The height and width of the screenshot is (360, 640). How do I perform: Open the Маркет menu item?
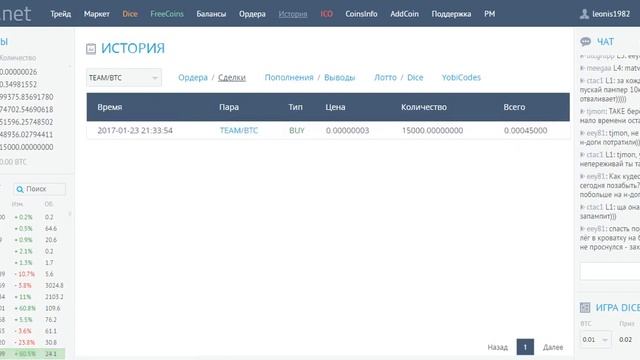point(97,14)
